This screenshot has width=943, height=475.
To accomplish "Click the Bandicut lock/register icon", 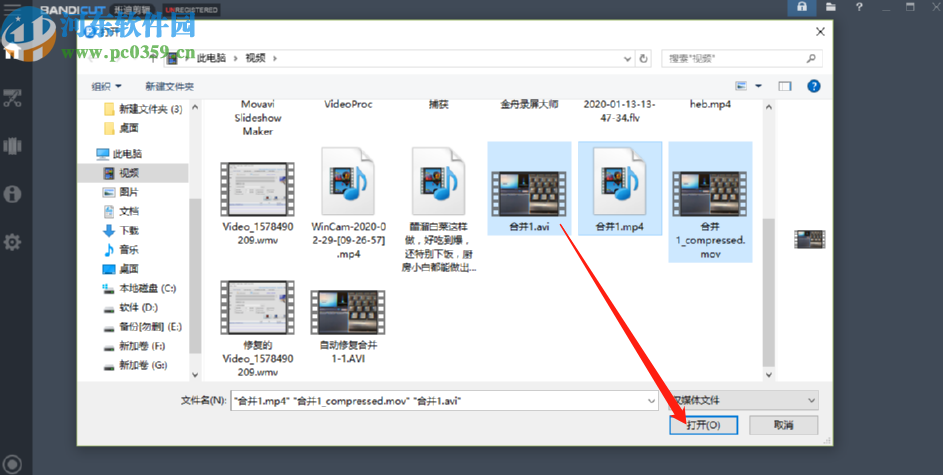I will [x=802, y=7].
